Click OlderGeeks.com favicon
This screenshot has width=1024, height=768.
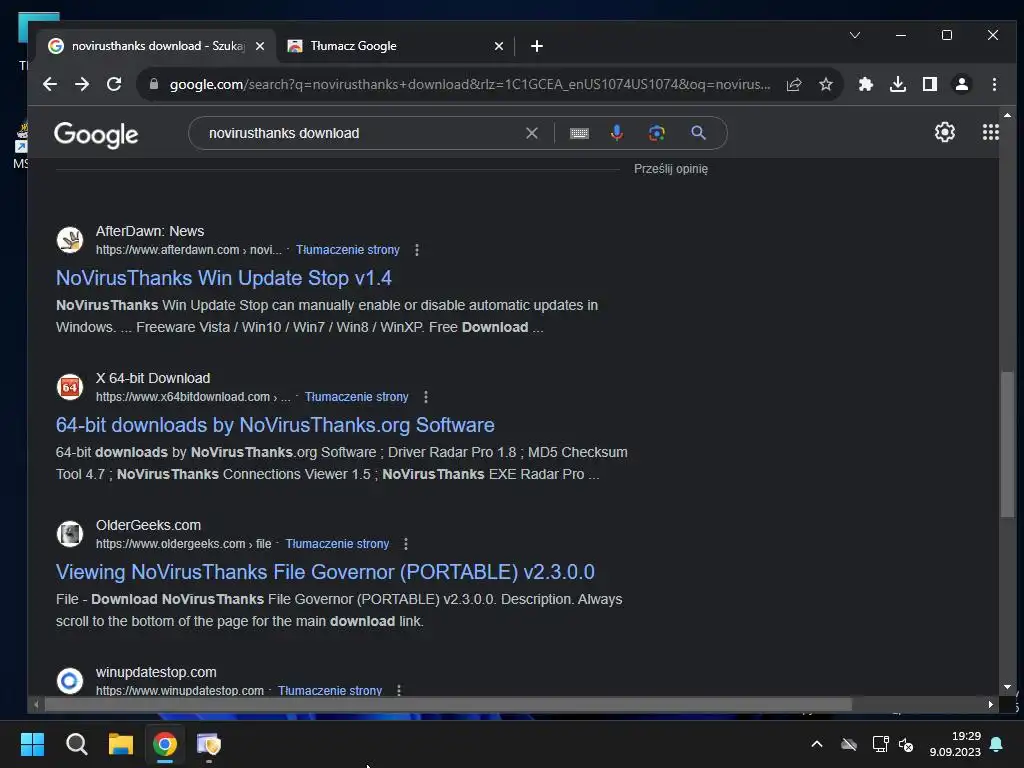(70, 534)
